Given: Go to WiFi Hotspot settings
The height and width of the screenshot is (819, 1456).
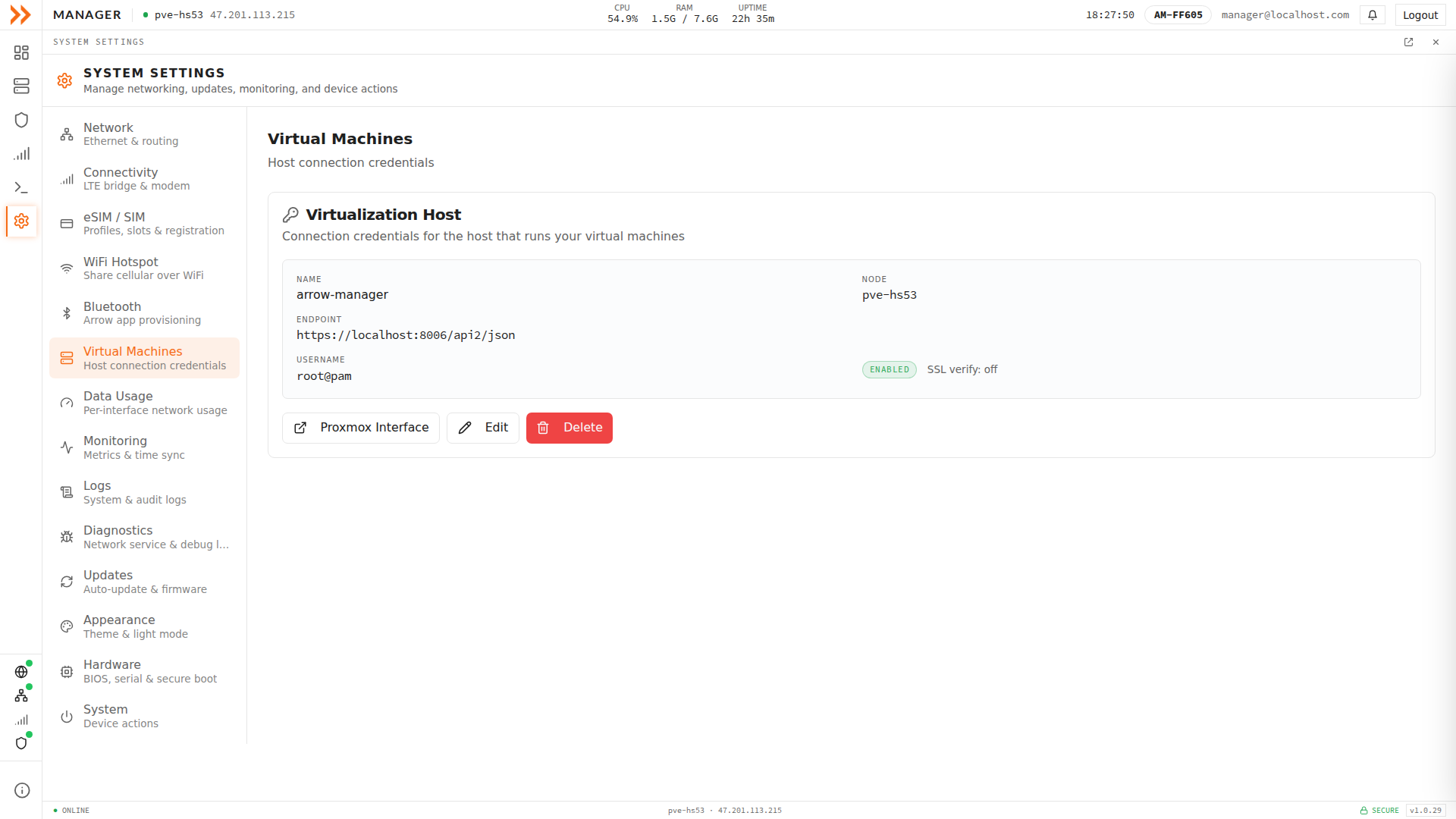Looking at the screenshot, I should click(x=144, y=268).
